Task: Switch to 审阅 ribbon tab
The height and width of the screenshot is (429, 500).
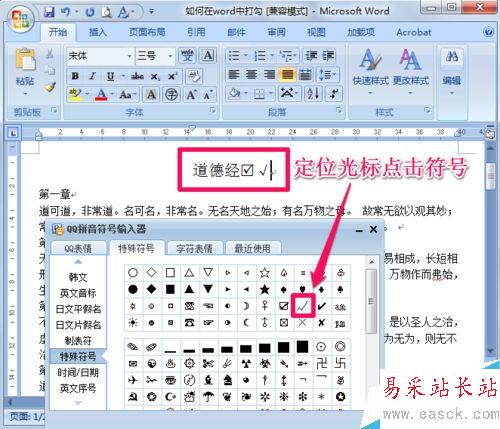Action: tap(276, 32)
